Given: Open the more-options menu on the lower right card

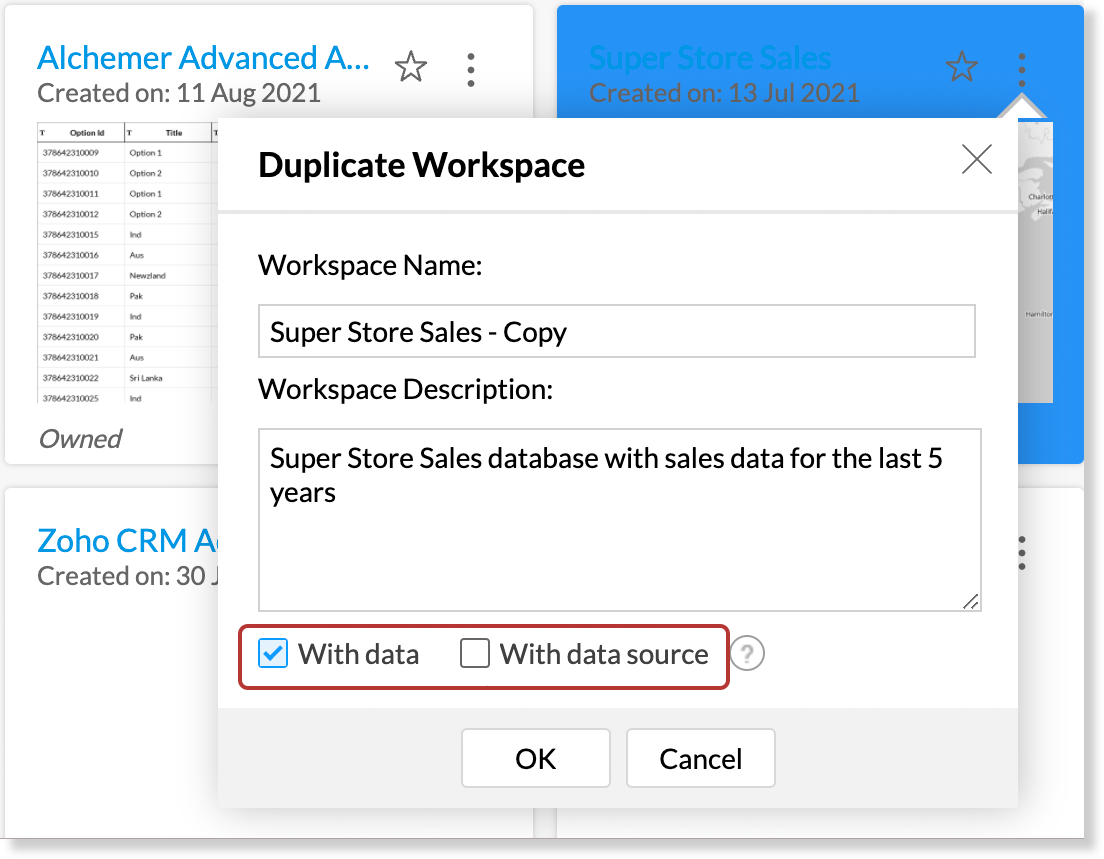Looking at the screenshot, I should pos(1022,553).
